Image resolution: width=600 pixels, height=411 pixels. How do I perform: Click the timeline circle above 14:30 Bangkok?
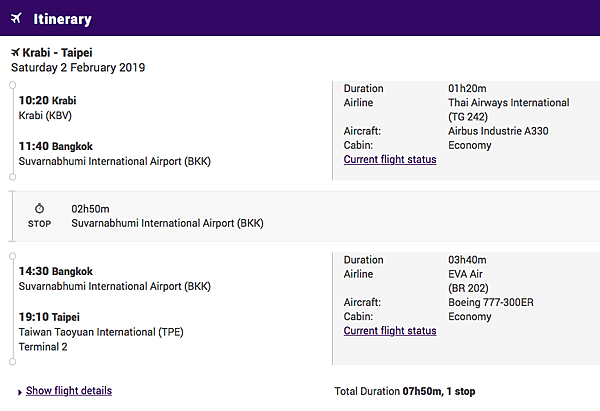pyautogui.click(x=13, y=256)
